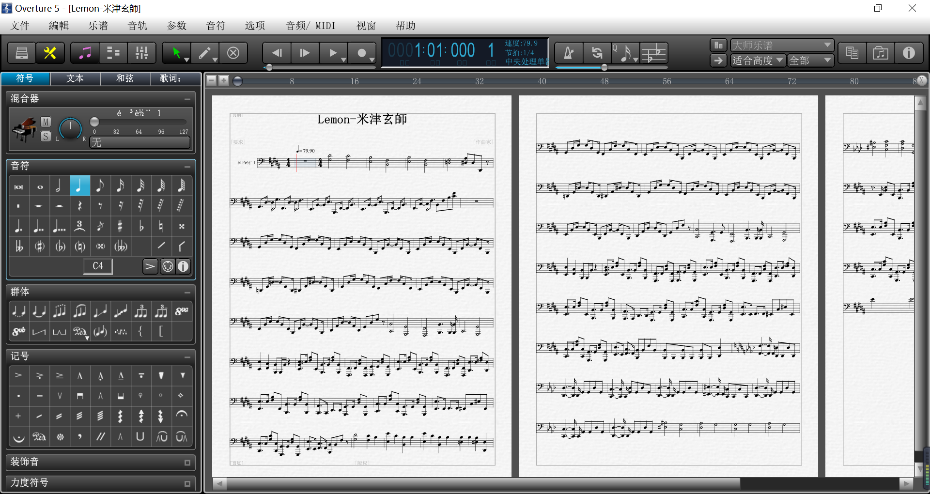Image resolution: width=930 pixels, height=494 pixels.
Task: Open the eraser circle-X tool
Action: coord(233,53)
